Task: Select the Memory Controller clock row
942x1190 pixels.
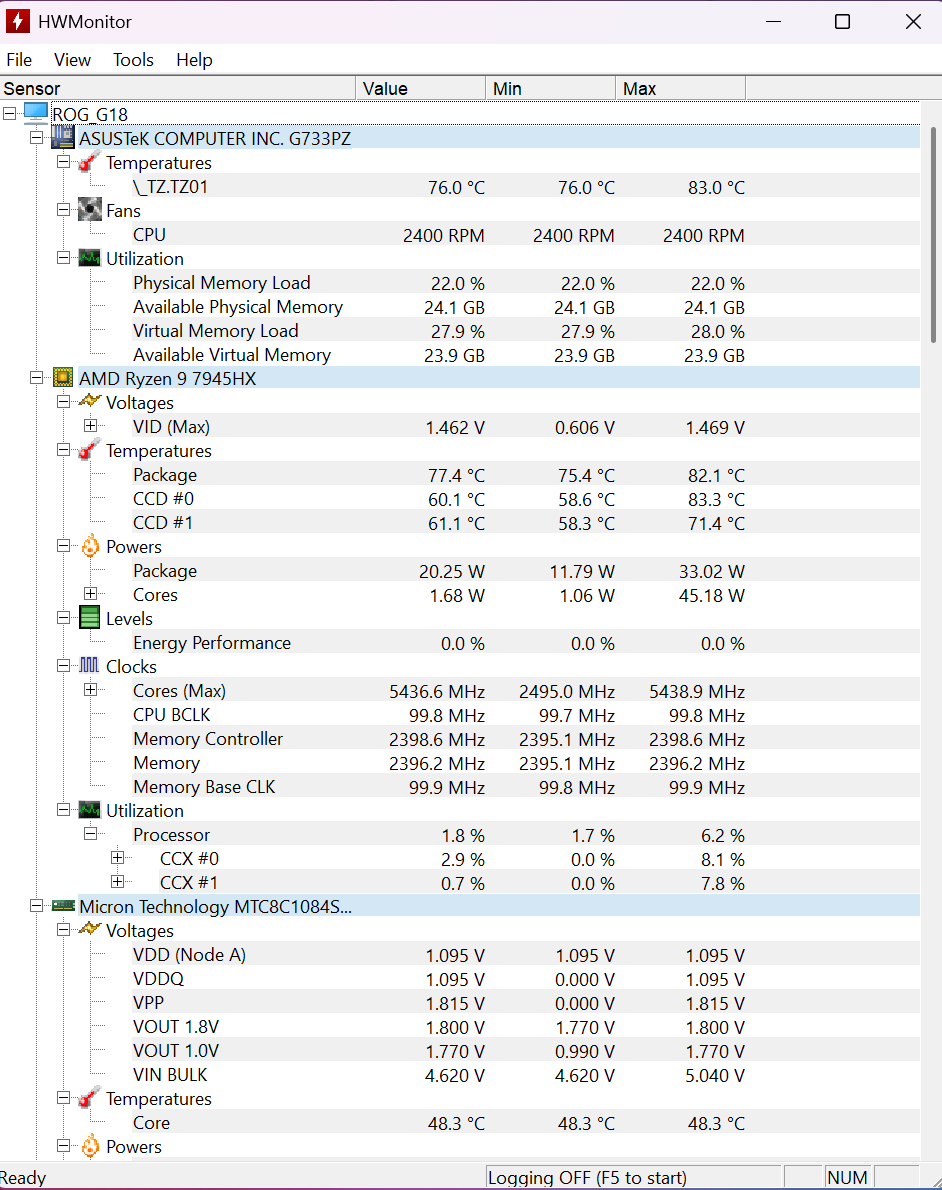Action: tap(208, 739)
